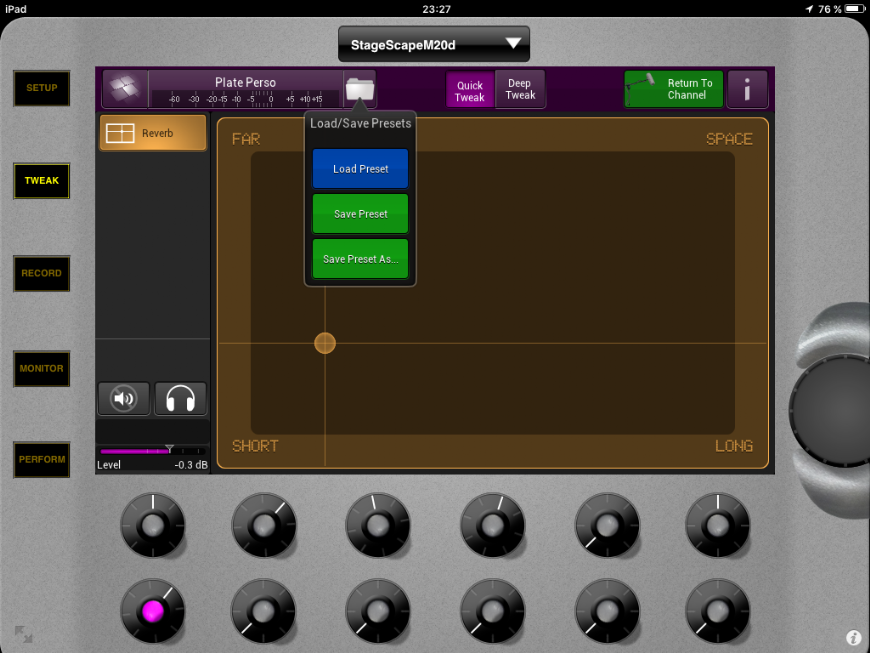Open the StageScapeM20d device dropdown
The image size is (870, 653).
tap(434, 44)
